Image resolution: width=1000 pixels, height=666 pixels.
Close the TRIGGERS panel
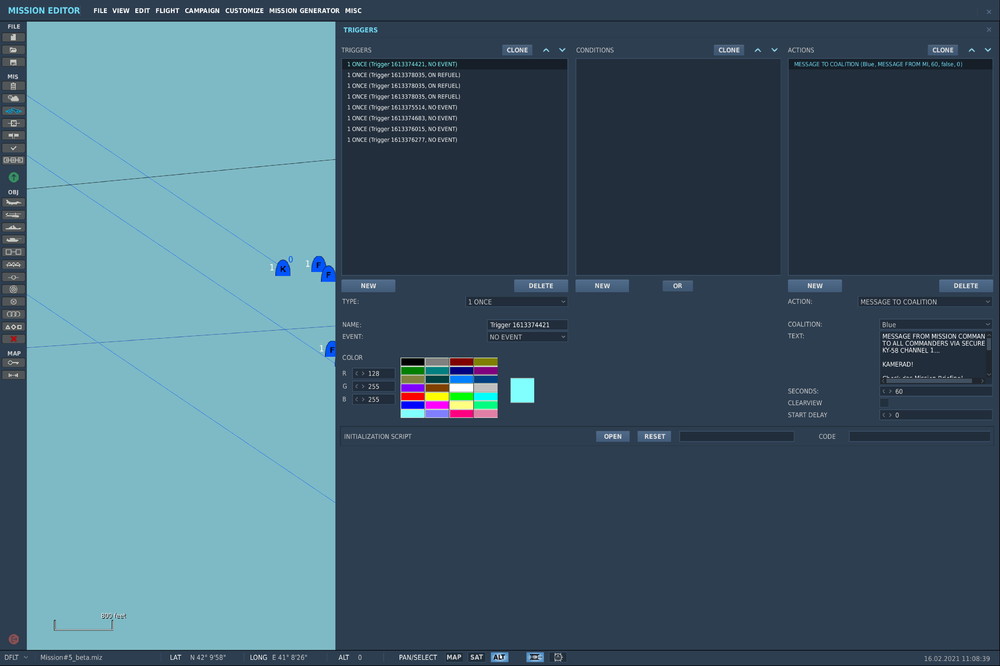tap(989, 30)
